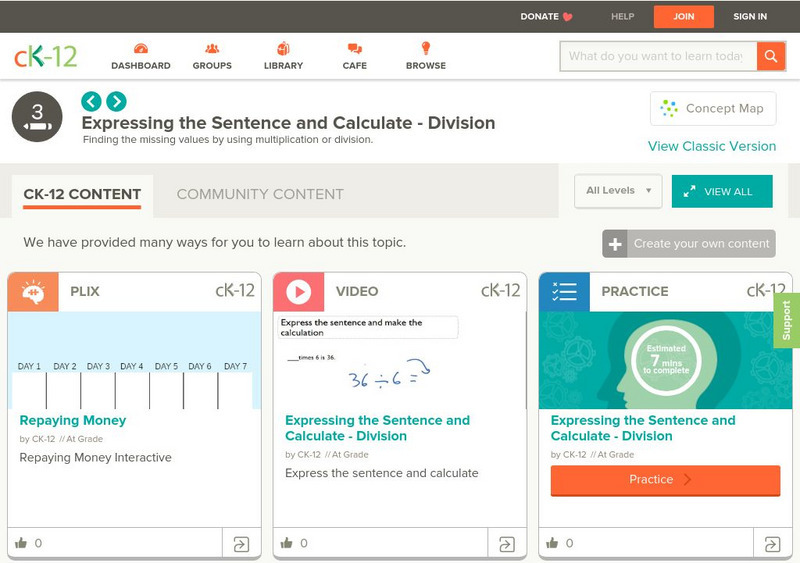Screen dimensions: 800x563
Task: Go to previous concept arrow
Action: click(x=91, y=101)
